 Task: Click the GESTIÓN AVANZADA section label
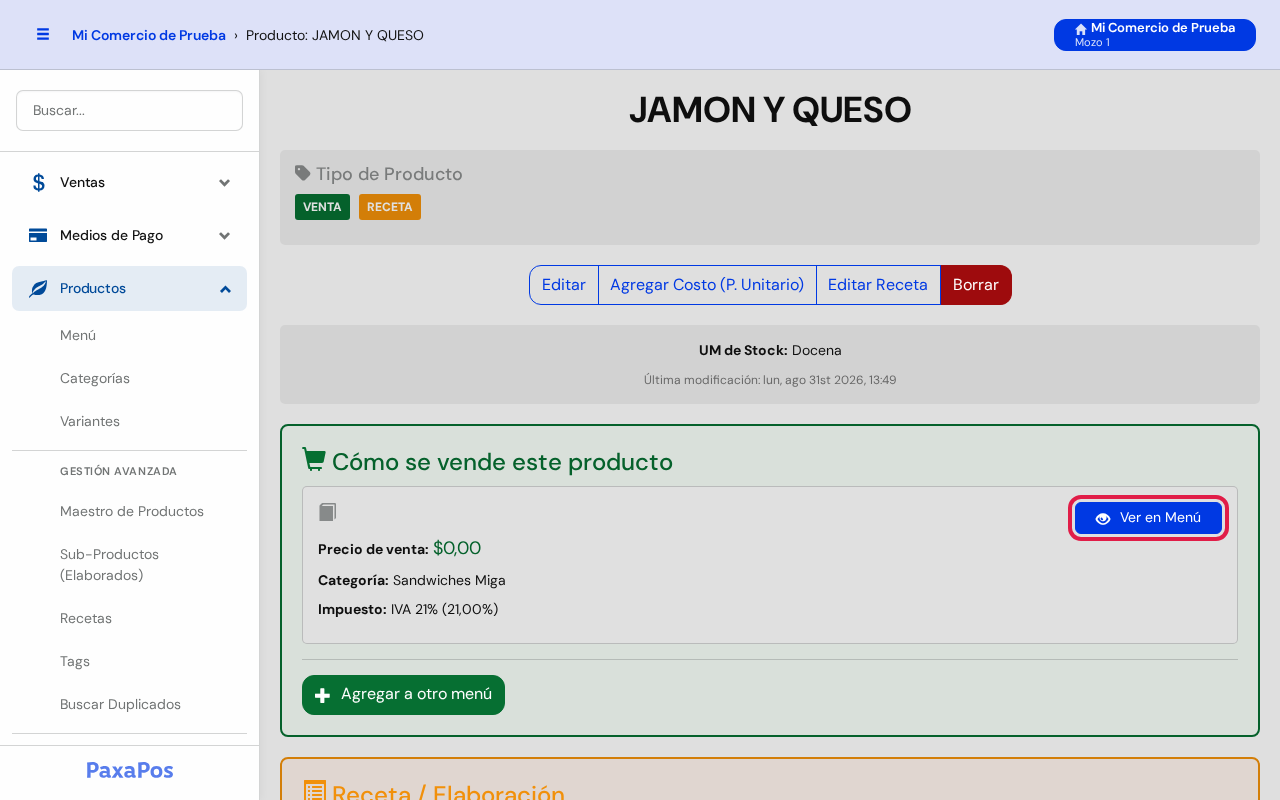(x=119, y=471)
